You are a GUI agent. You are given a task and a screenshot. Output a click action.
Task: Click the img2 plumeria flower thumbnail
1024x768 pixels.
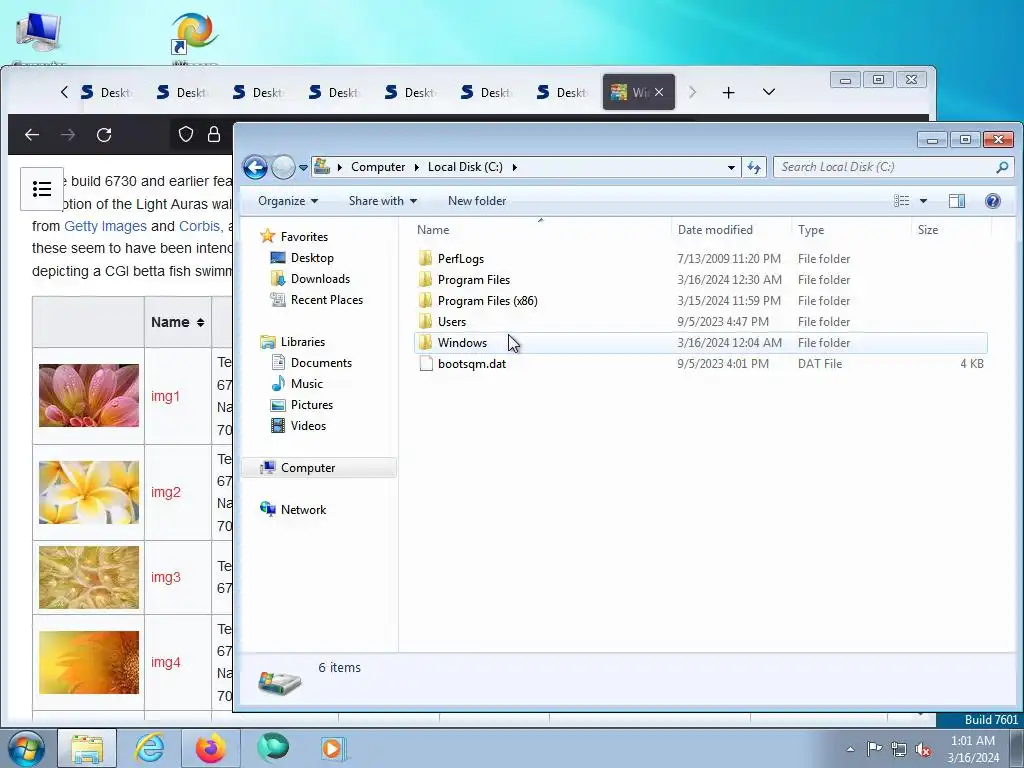point(89,492)
